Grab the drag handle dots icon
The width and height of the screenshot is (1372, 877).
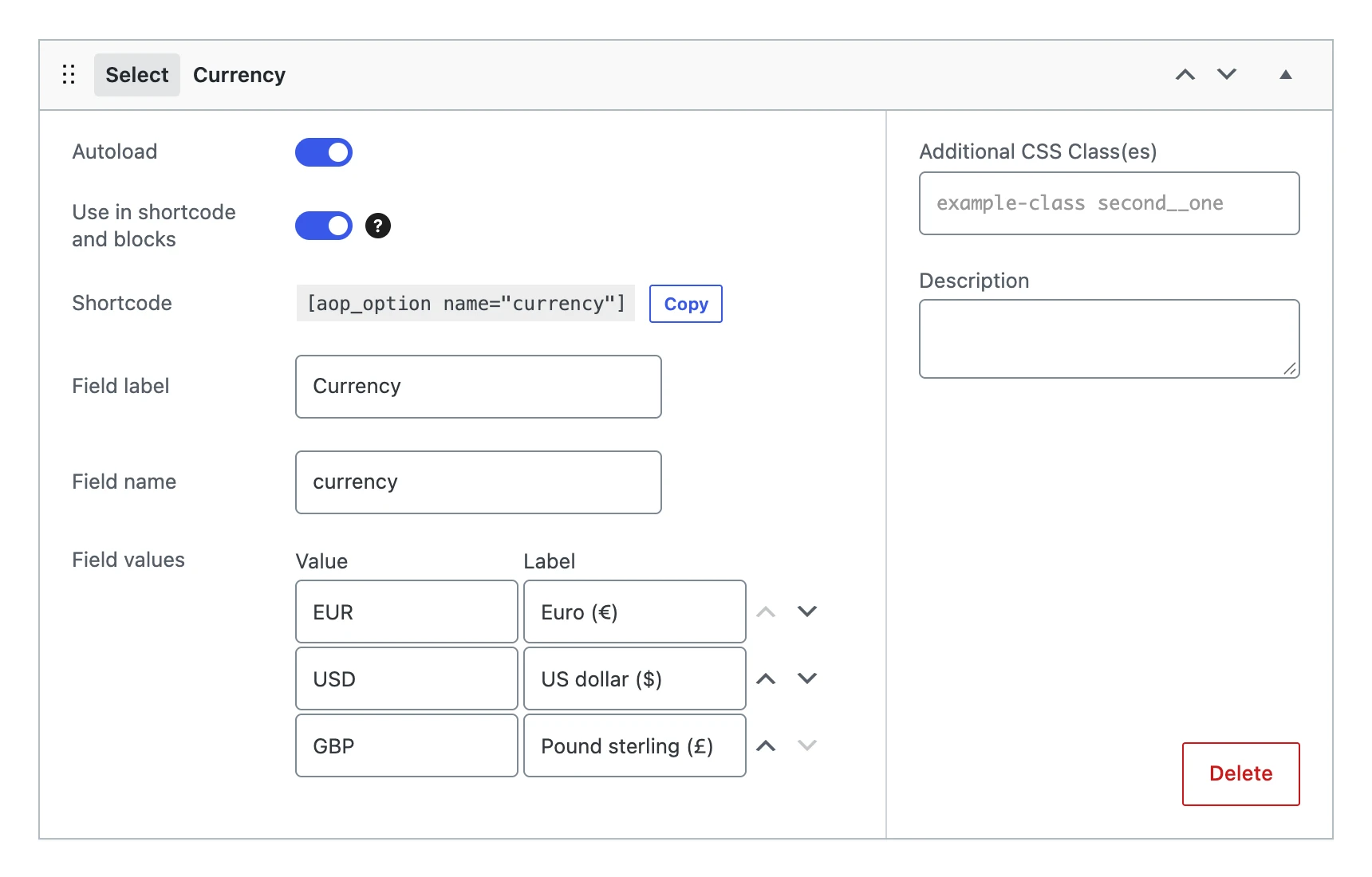(69, 75)
